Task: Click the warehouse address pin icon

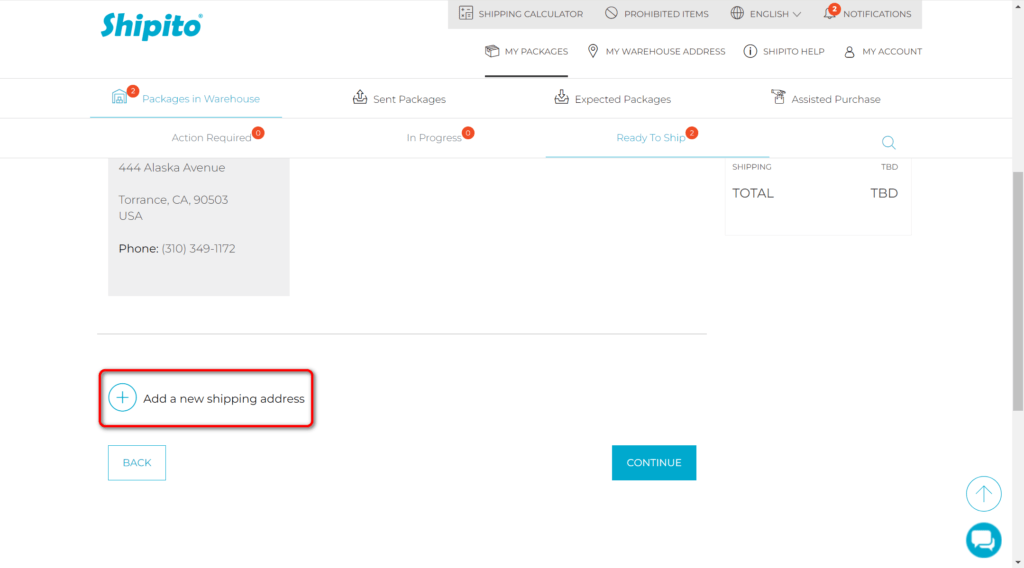Action: click(593, 51)
